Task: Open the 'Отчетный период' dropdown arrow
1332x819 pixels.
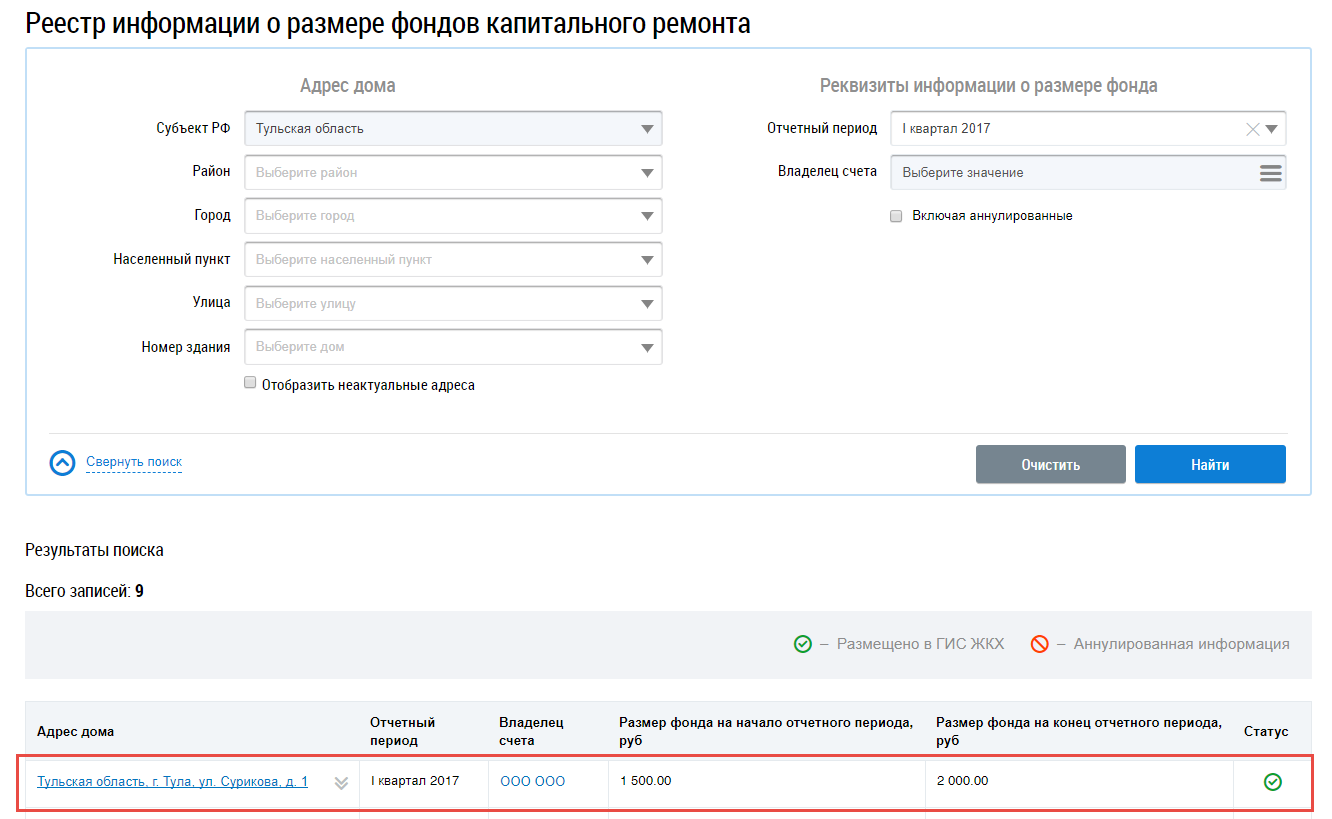Action: click(x=1271, y=129)
